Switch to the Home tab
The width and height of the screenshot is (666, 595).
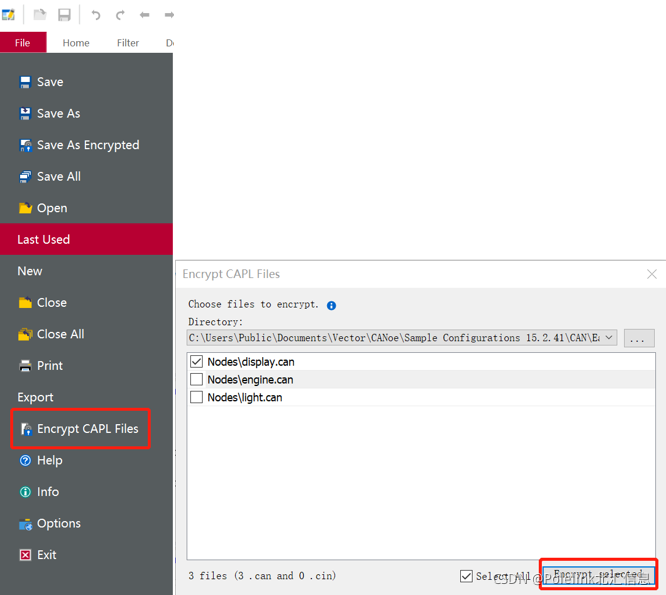(76, 43)
